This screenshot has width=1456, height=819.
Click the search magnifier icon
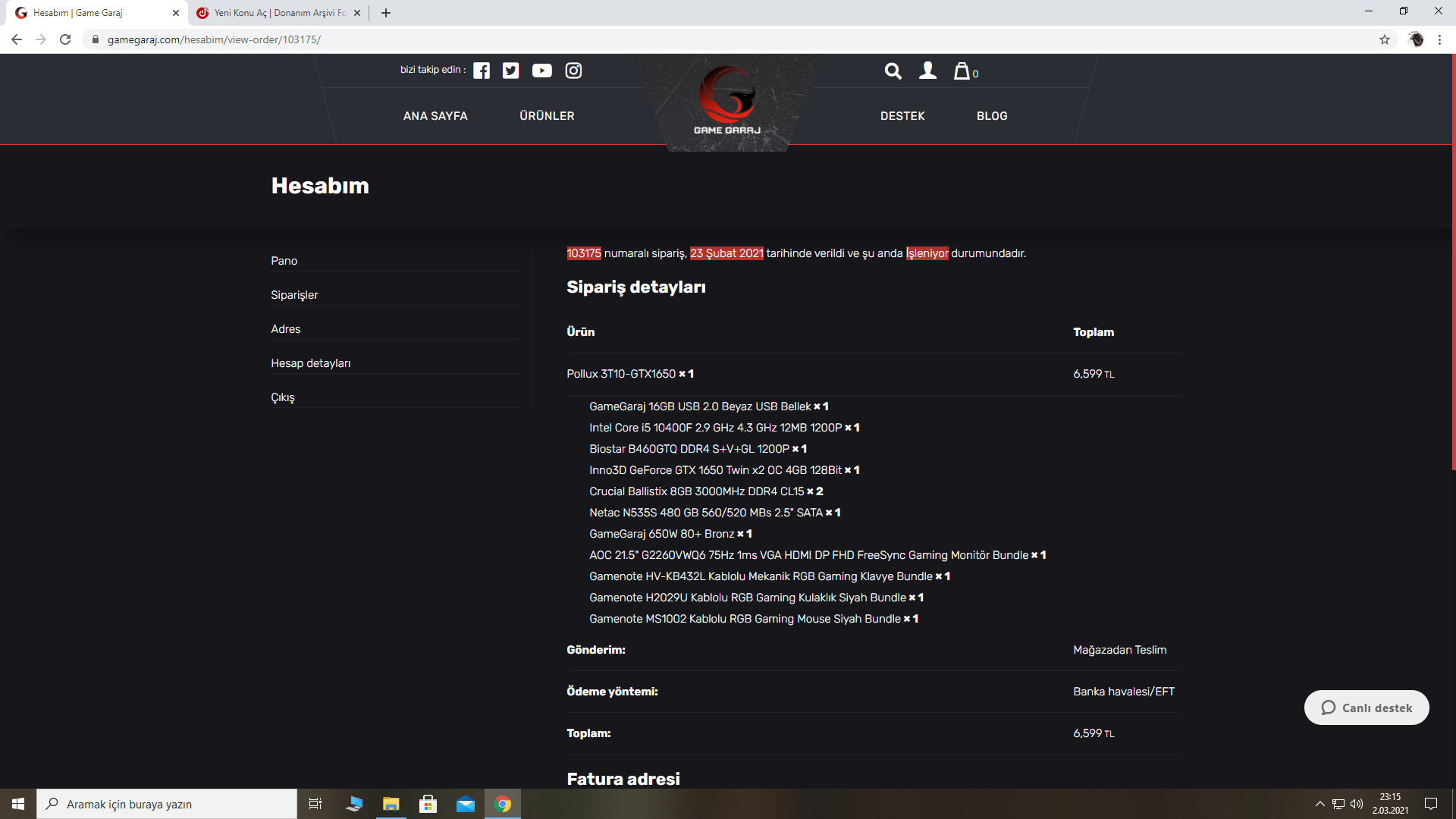893,71
